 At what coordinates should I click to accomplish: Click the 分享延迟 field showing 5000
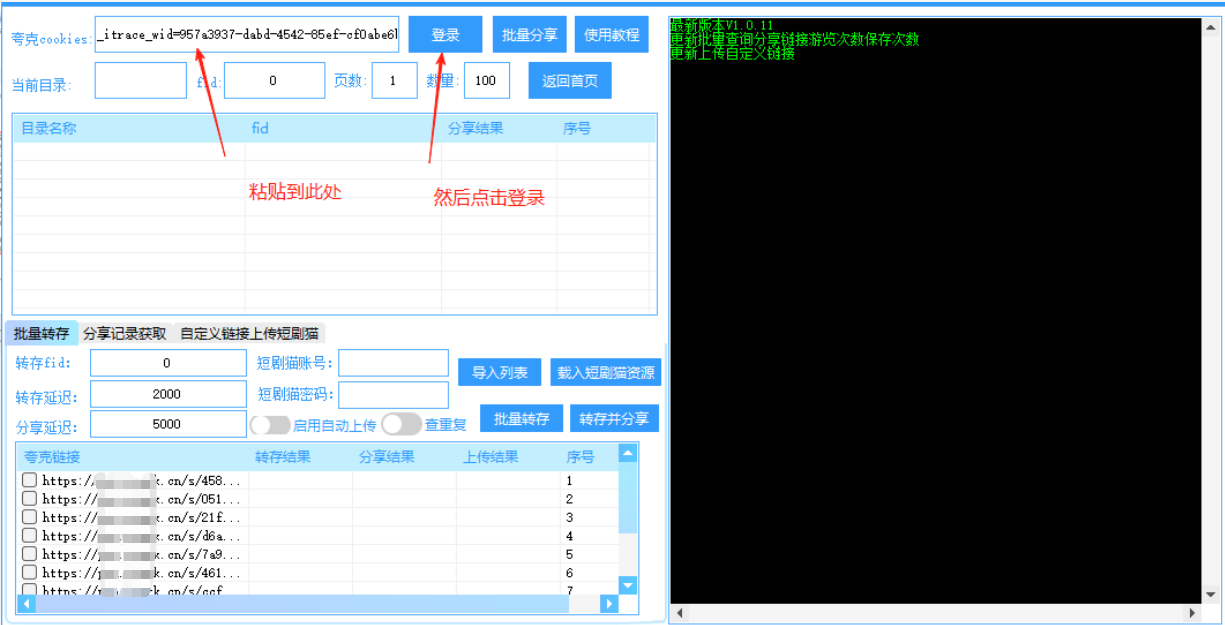[x=168, y=424]
